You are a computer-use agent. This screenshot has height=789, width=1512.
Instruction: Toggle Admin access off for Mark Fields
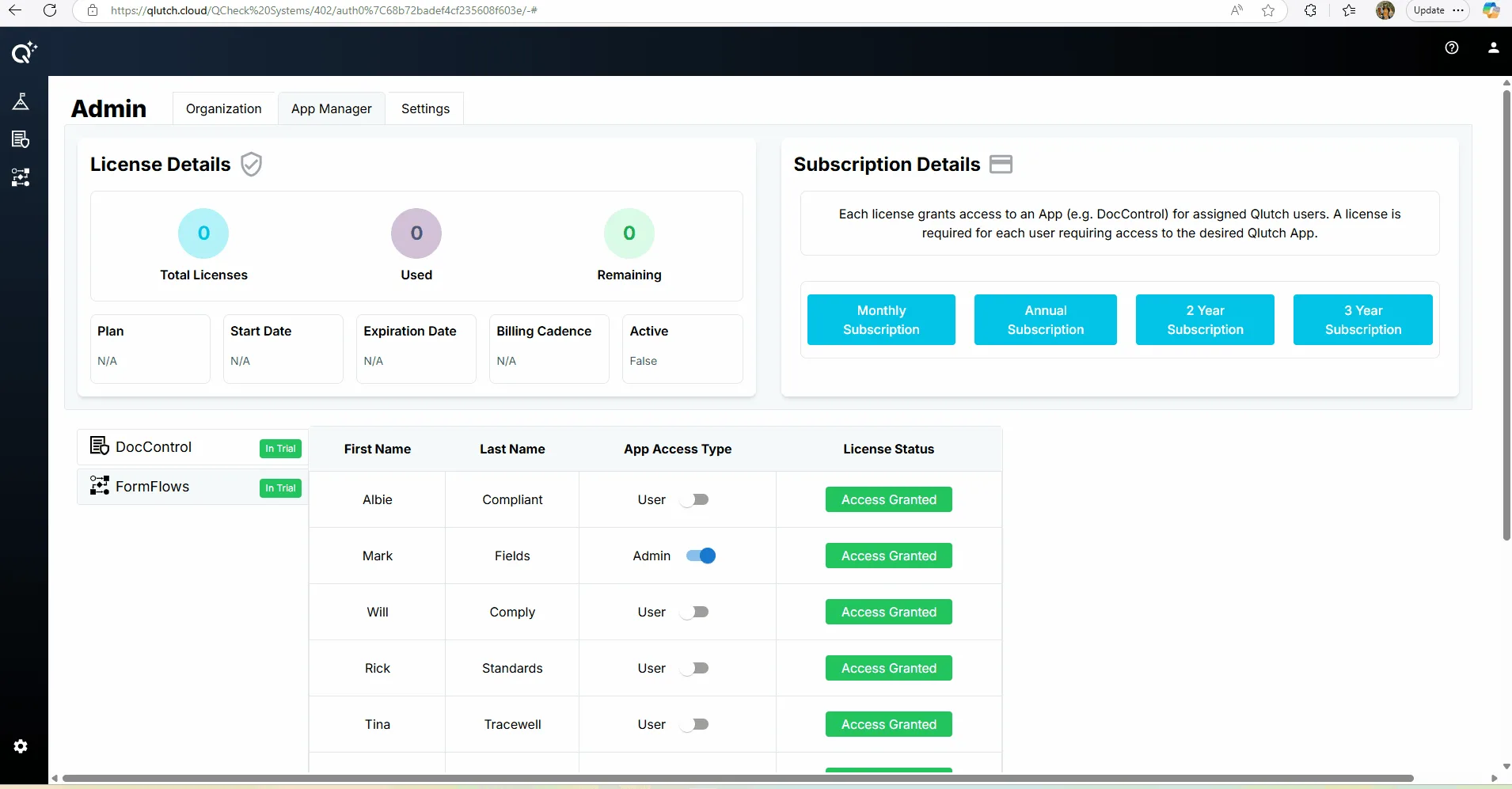point(701,556)
